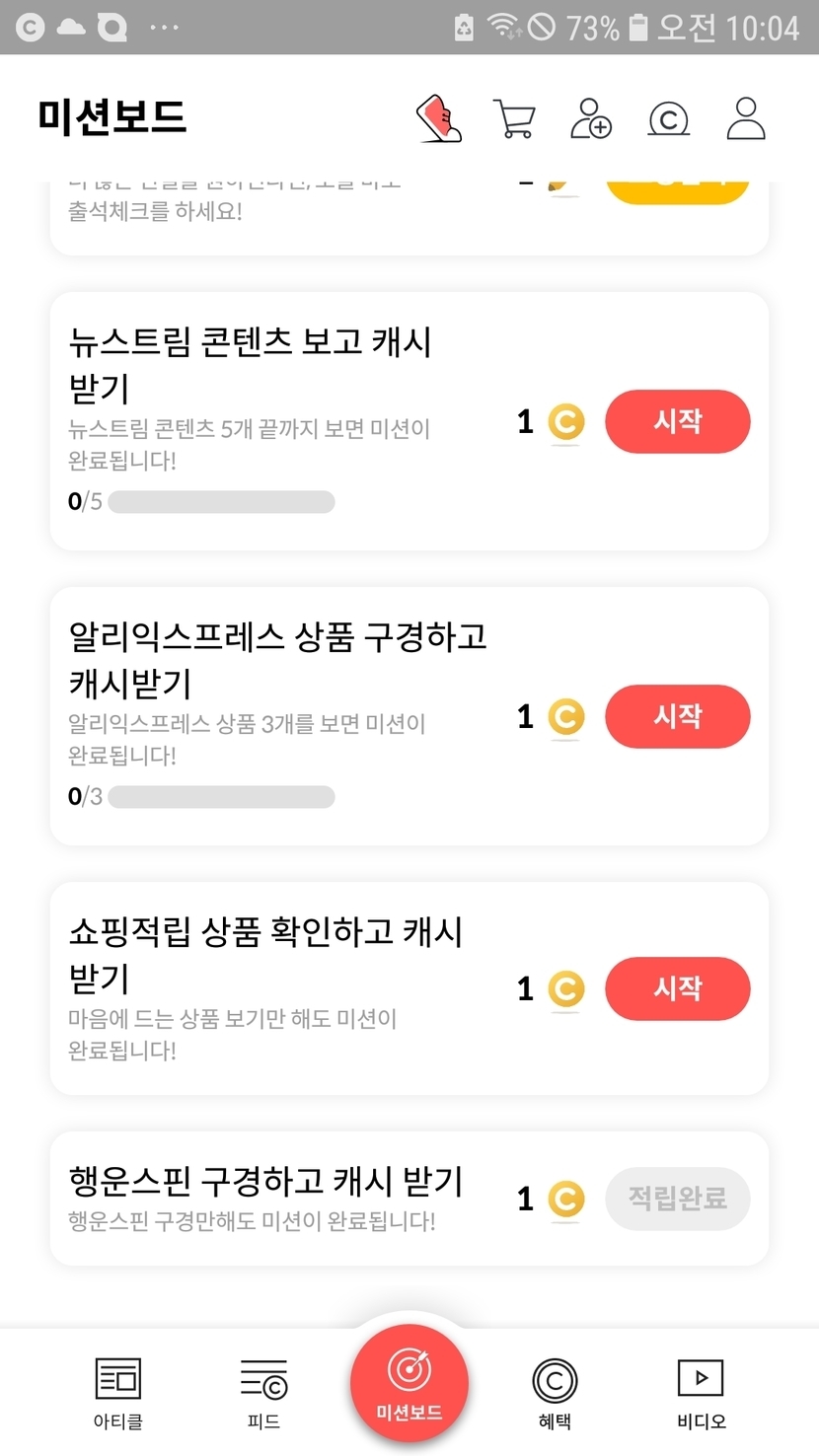819x1456 pixels.
Task: Tap the red 미션보드 center button
Action: [x=409, y=1383]
